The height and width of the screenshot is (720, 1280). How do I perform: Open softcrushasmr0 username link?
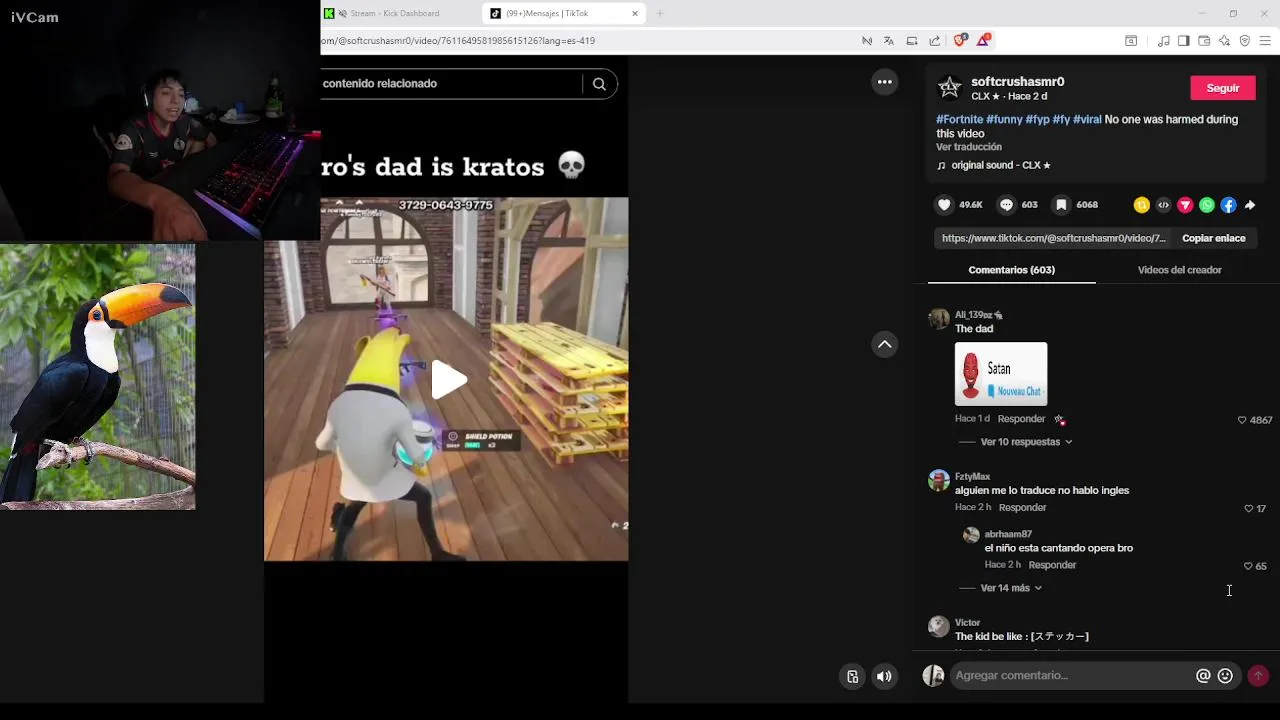click(1017, 82)
